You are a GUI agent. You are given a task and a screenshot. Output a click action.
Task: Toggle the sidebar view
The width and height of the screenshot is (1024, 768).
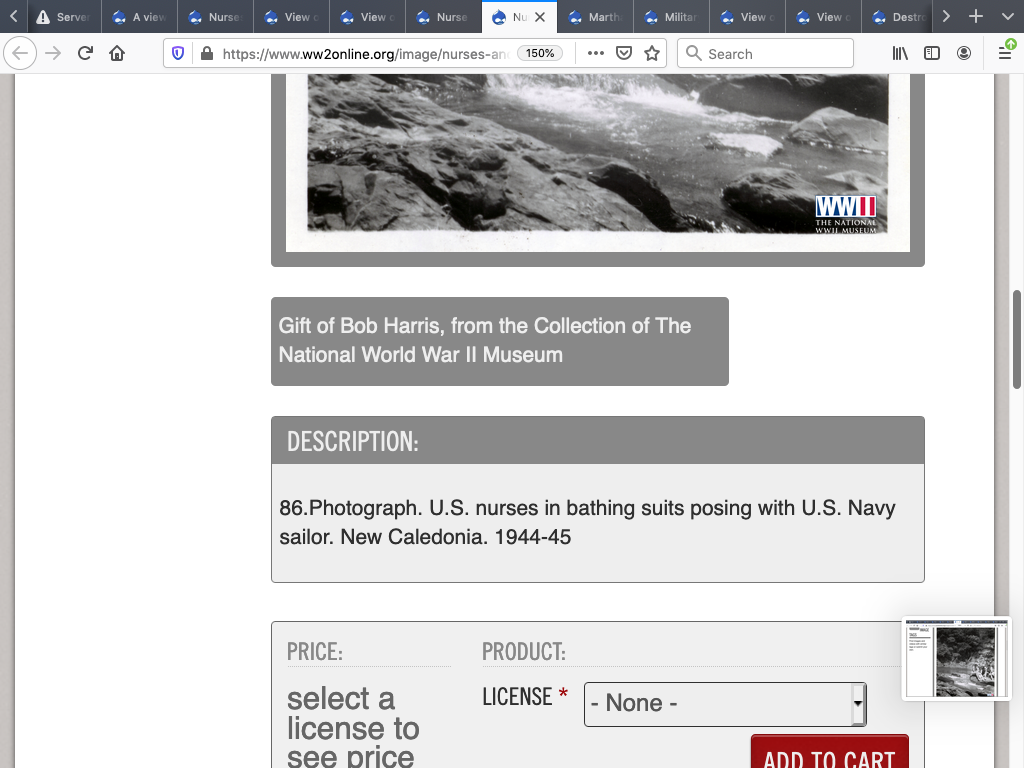(x=932, y=54)
